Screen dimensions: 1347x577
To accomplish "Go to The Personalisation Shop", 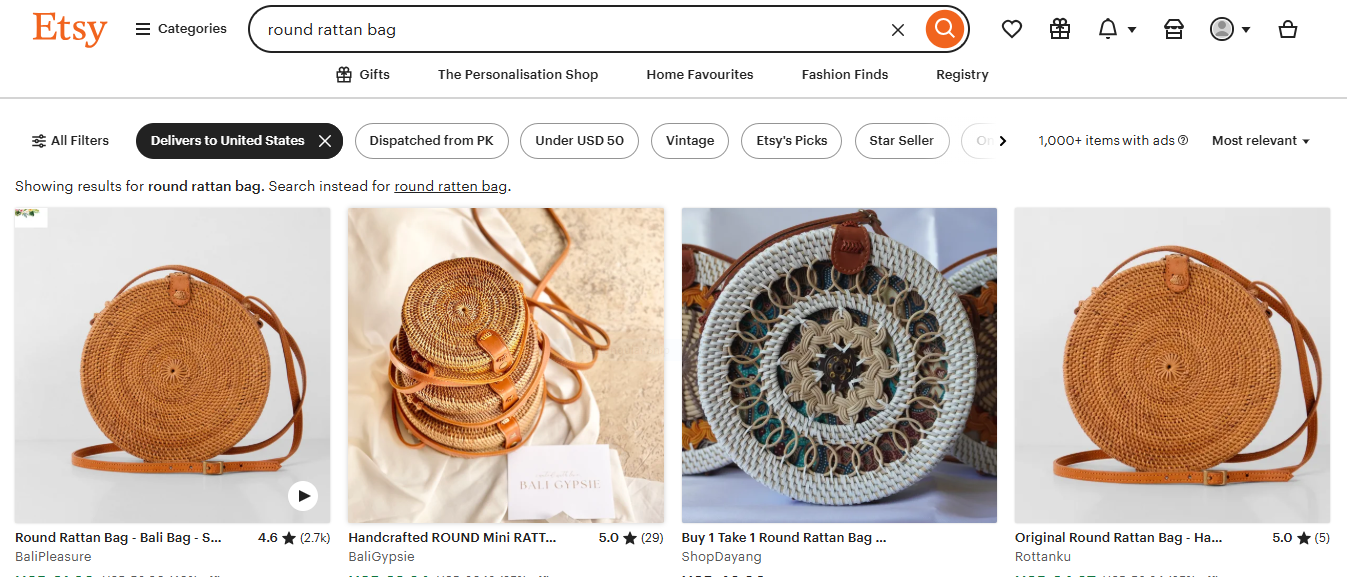I will click(x=518, y=74).
